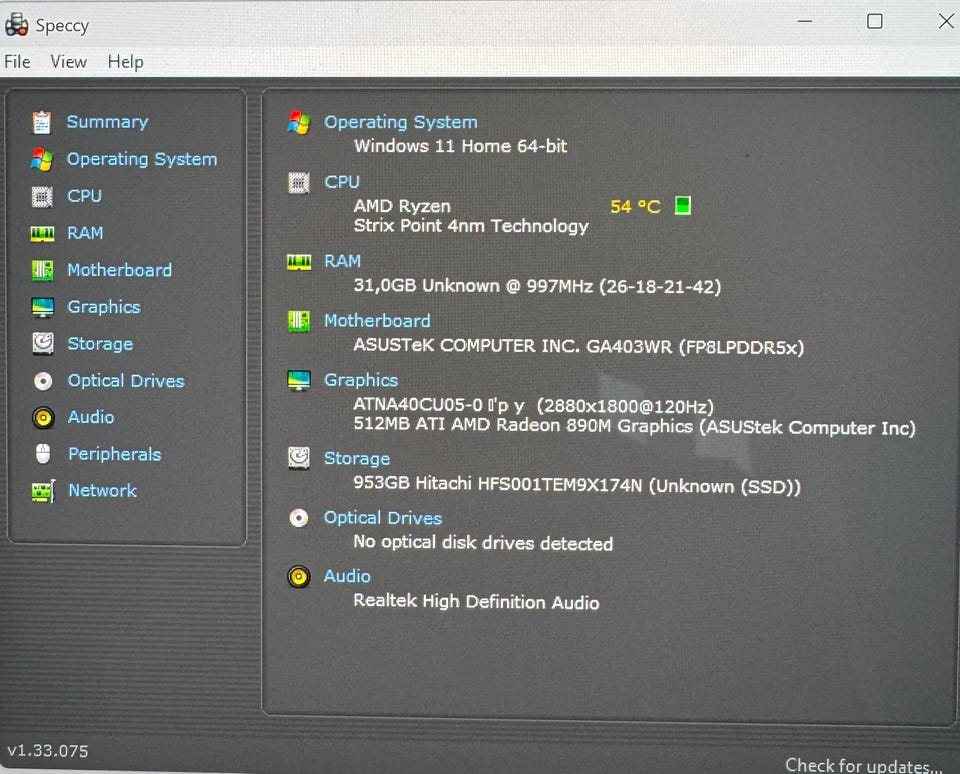Click the Network card icon in sidebar

tap(43, 491)
